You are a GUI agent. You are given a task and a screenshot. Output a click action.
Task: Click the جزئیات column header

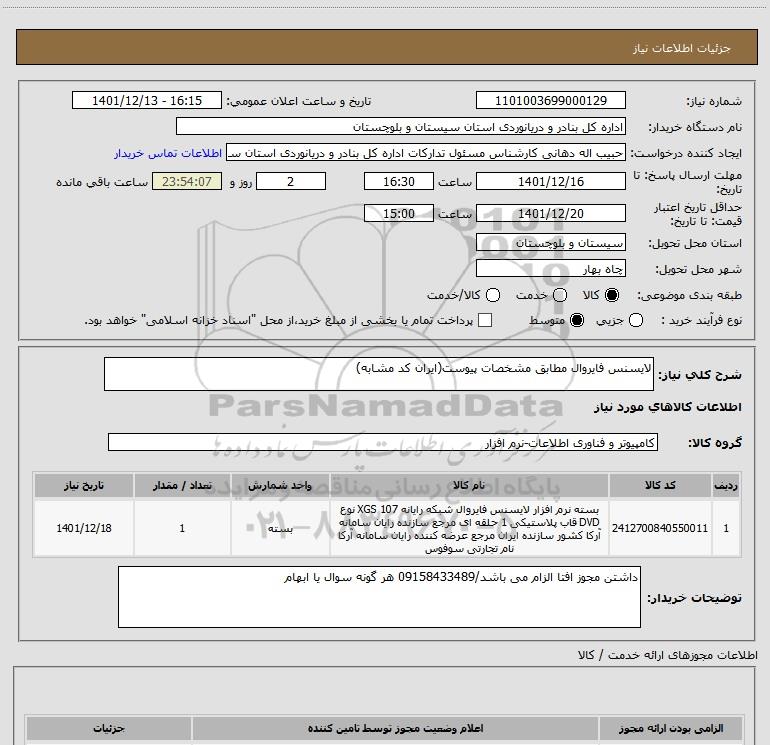point(109,728)
